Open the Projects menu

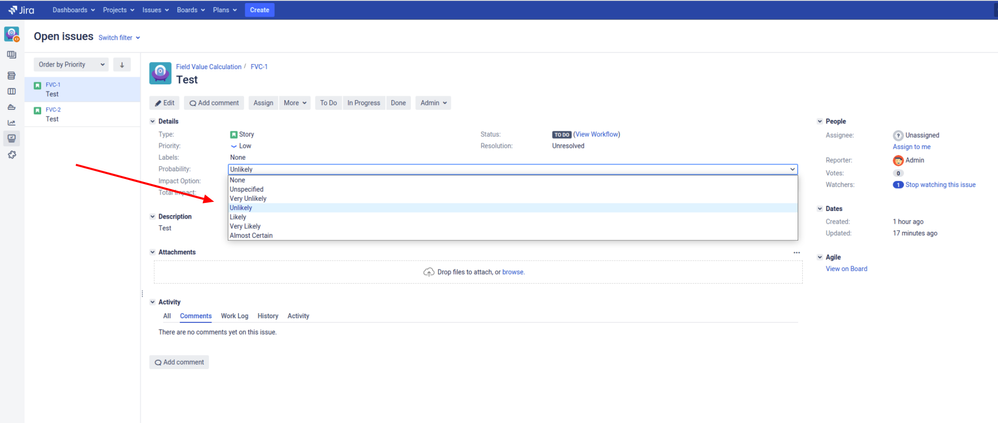point(119,10)
